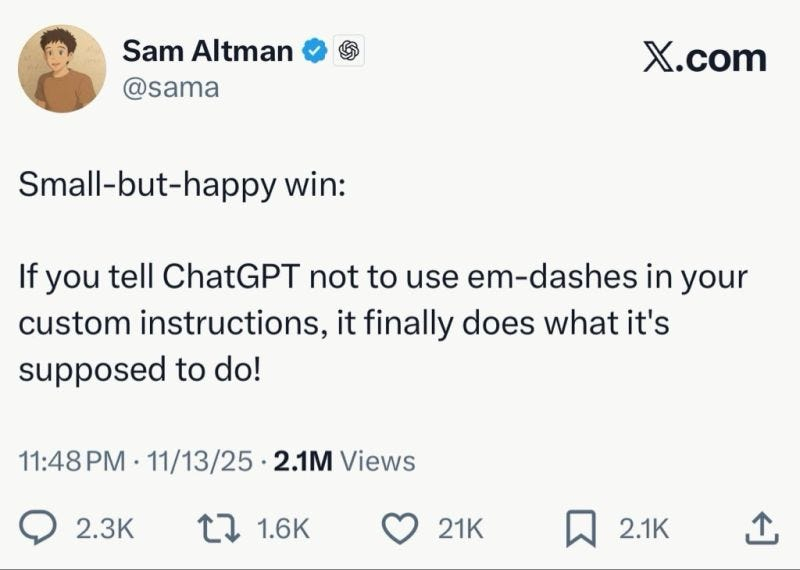This screenshot has width=800, height=570.
Task: Open Sam Altman's profile avatar
Action: tap(62, 69)
